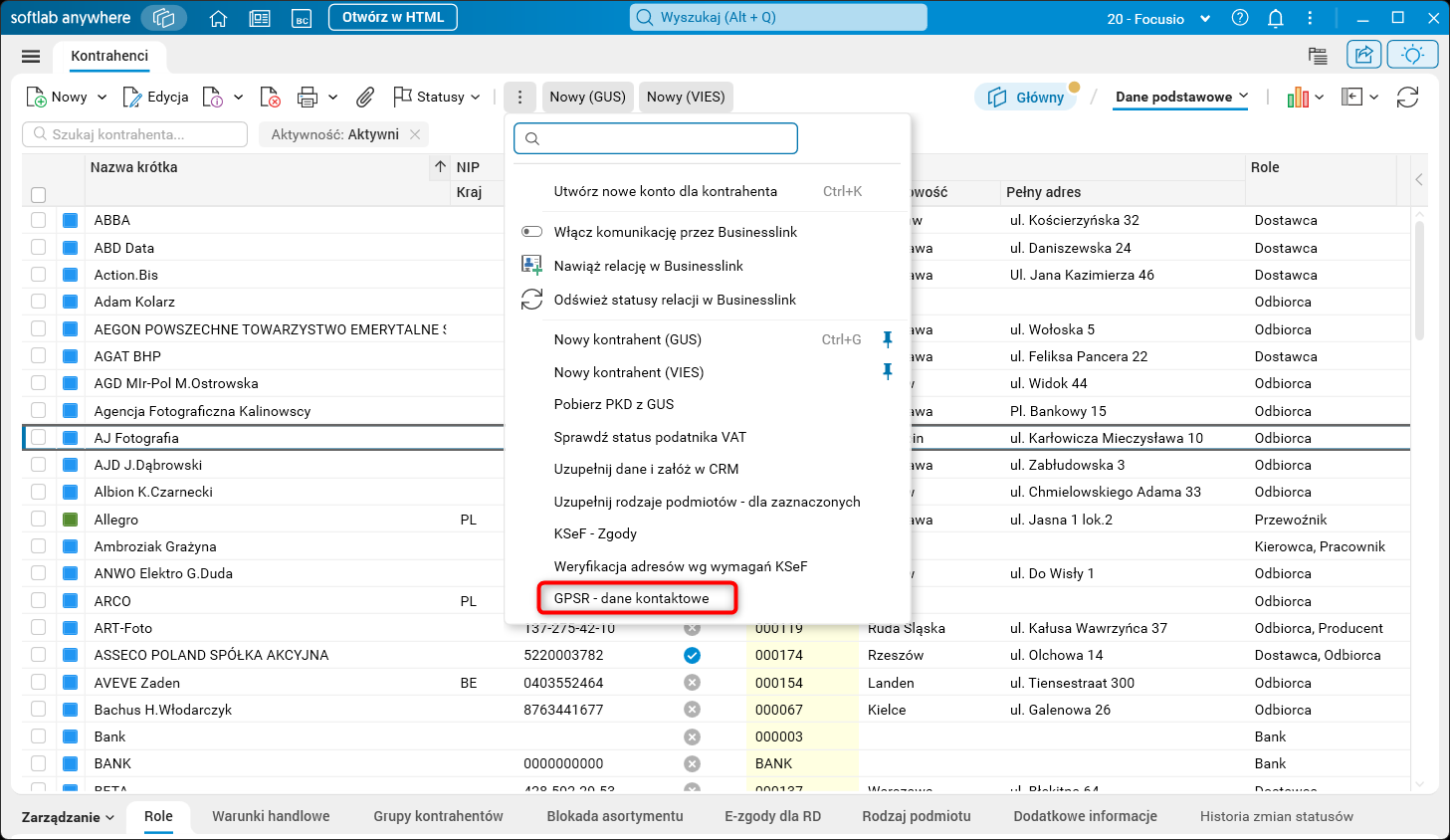Image resolution: width=1450 pixels, height=840 pixels.
Task: Collapse the panel with the grid's right-edge arrow
Action: tap(1418, 180)
